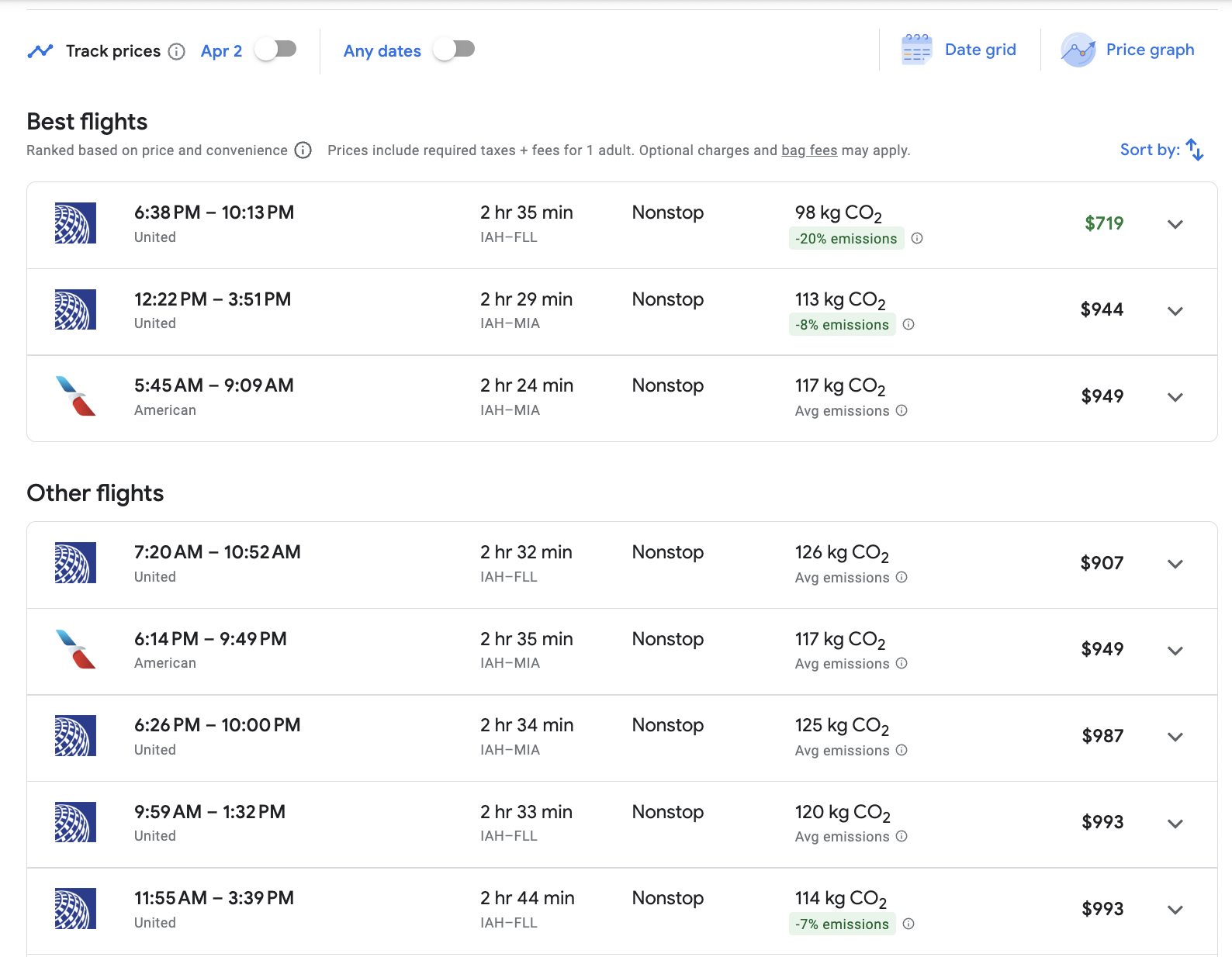Click the 98 kg CO2 emissions value
This screenshot has height=957, width=1232.
click(x=838, y=214)
